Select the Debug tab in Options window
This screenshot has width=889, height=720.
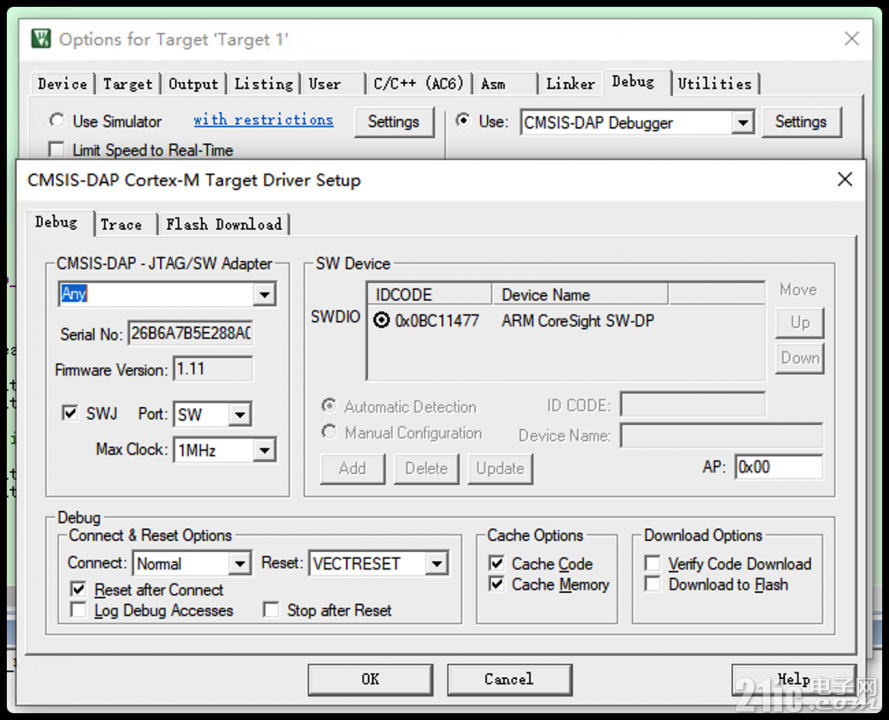click(637, 82)
